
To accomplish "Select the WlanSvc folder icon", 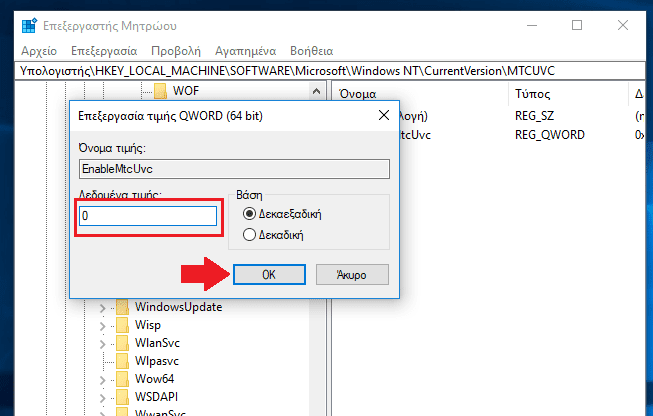I will [x=122, y=343].
